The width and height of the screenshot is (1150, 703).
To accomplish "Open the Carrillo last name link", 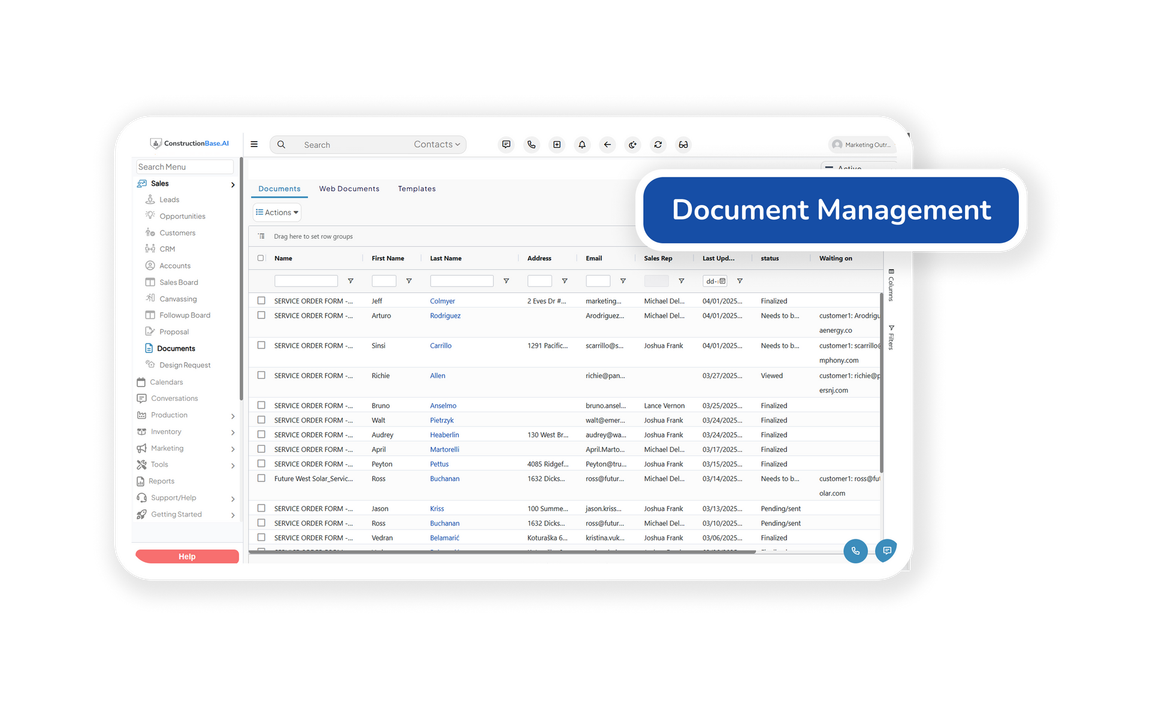I will (441, 346).
